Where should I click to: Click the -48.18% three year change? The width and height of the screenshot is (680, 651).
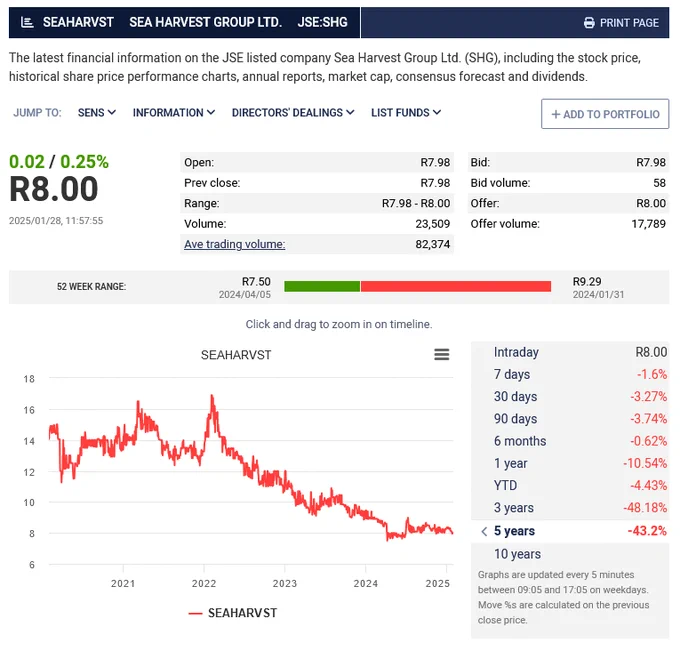645,508
